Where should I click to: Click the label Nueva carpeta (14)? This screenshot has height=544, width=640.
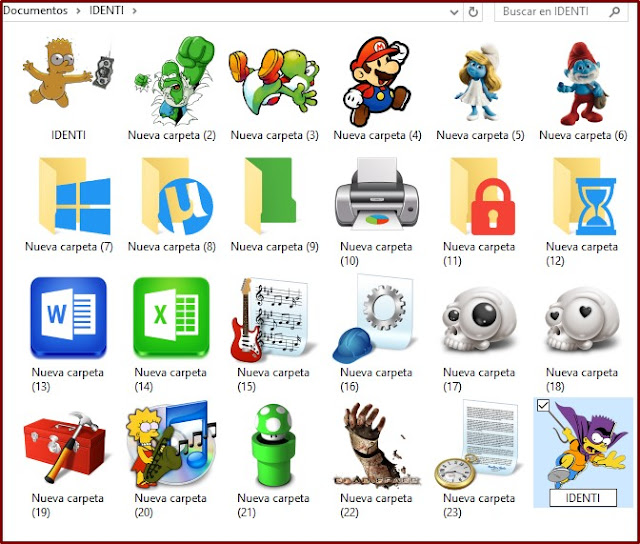[171, 379]
